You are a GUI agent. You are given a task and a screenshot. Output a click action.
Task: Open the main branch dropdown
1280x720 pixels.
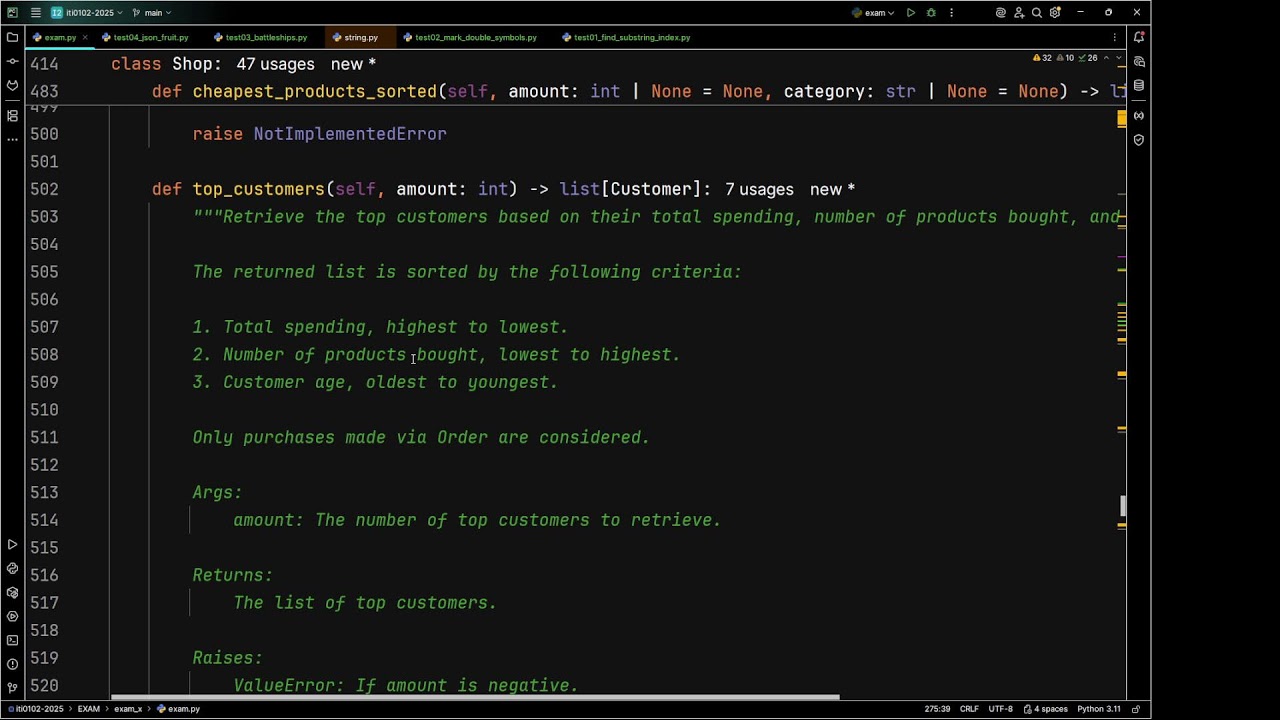click(x=152, y=13)
